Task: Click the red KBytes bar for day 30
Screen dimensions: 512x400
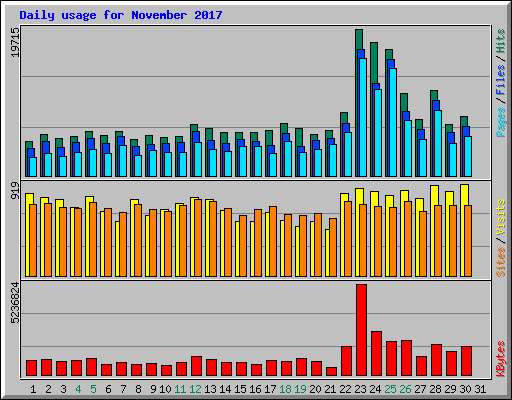Action: (x=466, y=361)
